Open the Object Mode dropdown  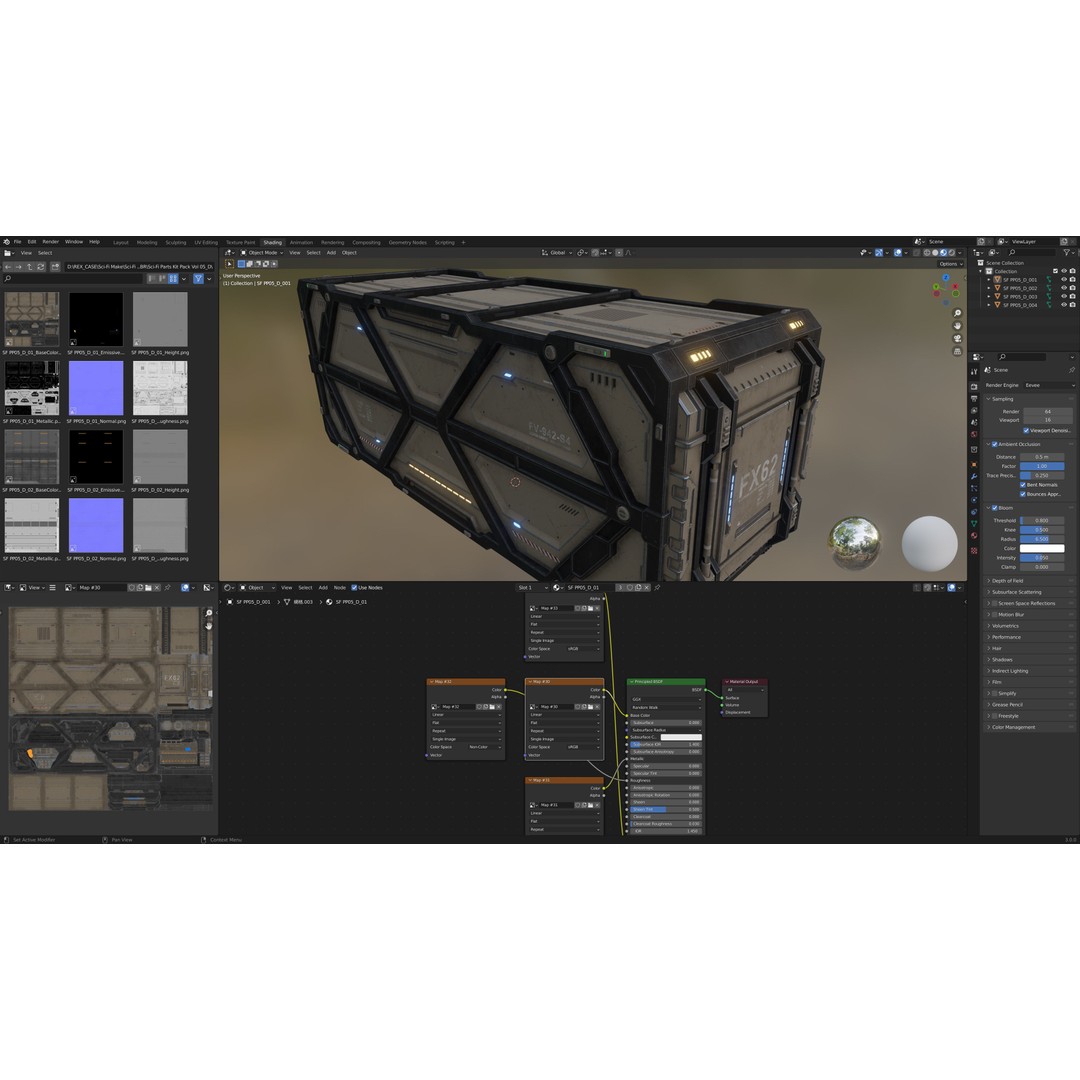(262, 253)
